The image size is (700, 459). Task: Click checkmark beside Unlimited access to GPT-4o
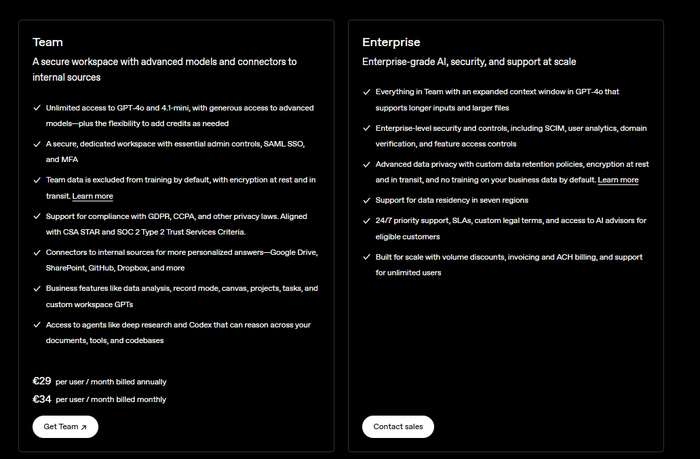37,107
